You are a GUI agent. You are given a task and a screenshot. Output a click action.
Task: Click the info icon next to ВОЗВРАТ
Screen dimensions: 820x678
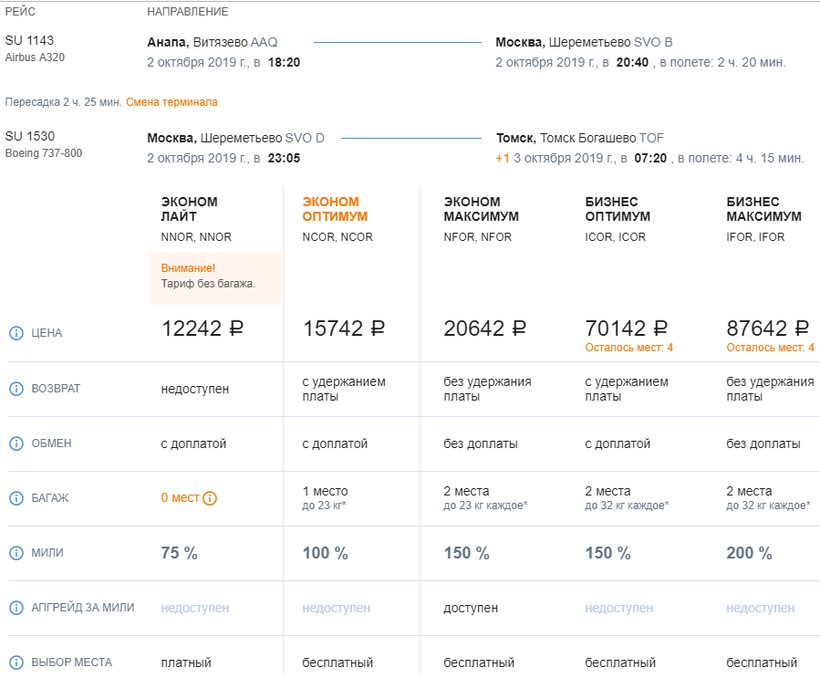coord(16,388)
